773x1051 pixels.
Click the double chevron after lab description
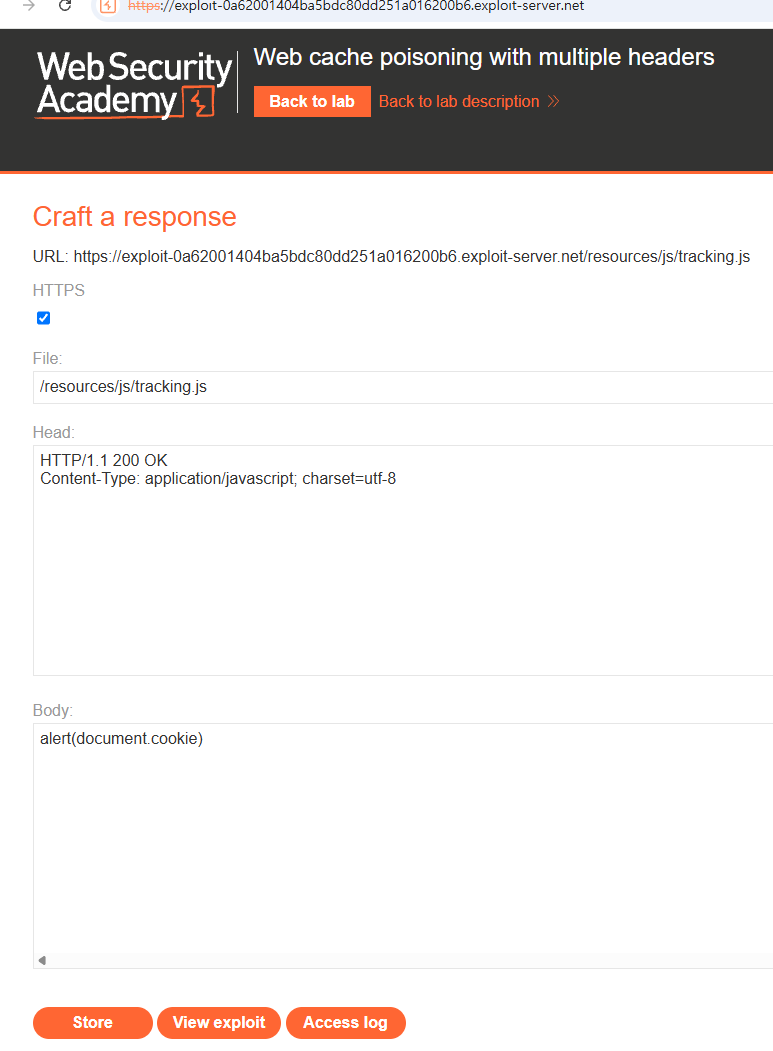point(553,101)
